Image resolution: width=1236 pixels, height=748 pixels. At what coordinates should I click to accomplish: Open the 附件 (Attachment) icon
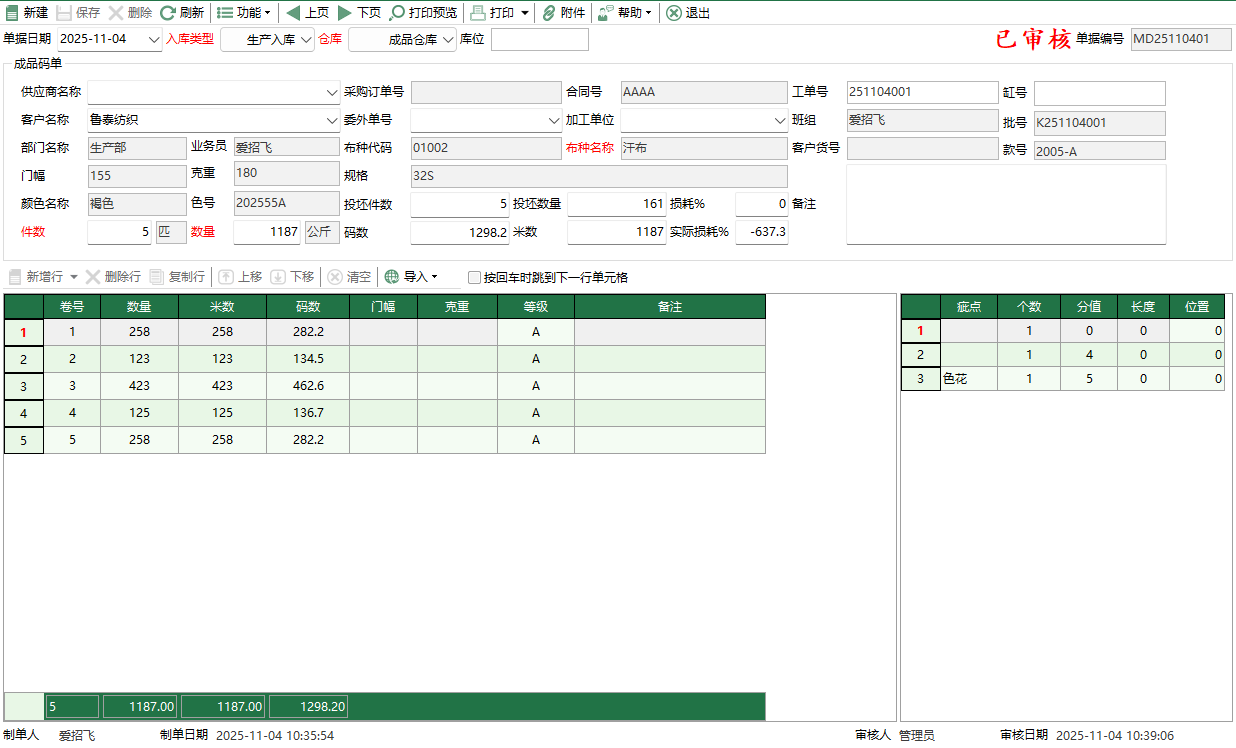click(x=562, y=14)
